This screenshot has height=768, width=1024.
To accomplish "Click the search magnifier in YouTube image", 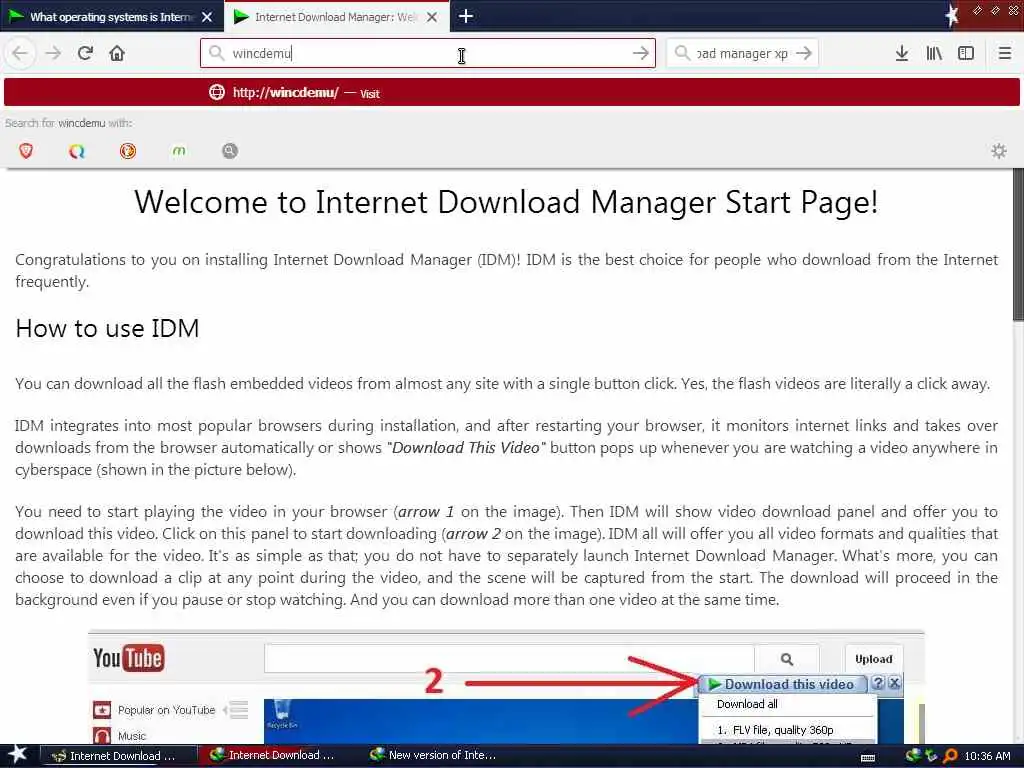I will 787,659.
